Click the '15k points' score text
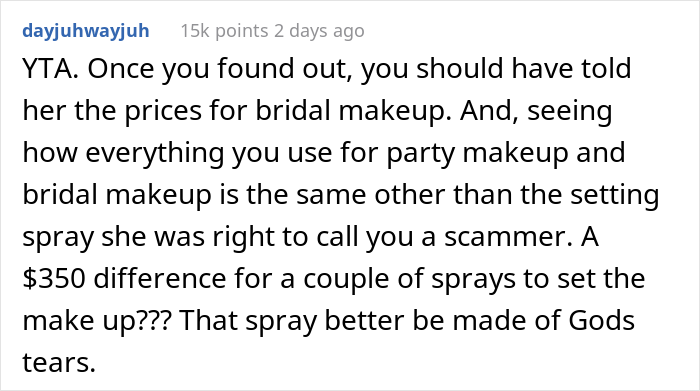This screenshot has width=700, height=391. [x=224, y=31]
